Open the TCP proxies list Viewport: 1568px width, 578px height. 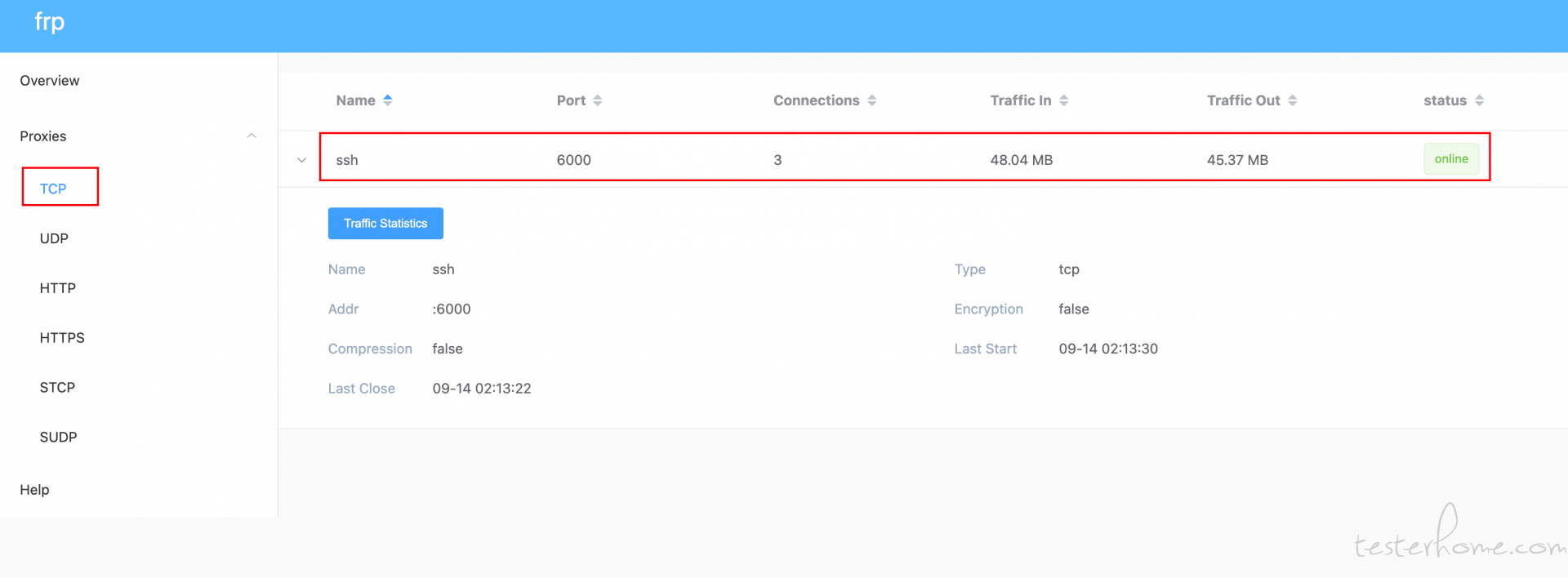tap(53, 189)
